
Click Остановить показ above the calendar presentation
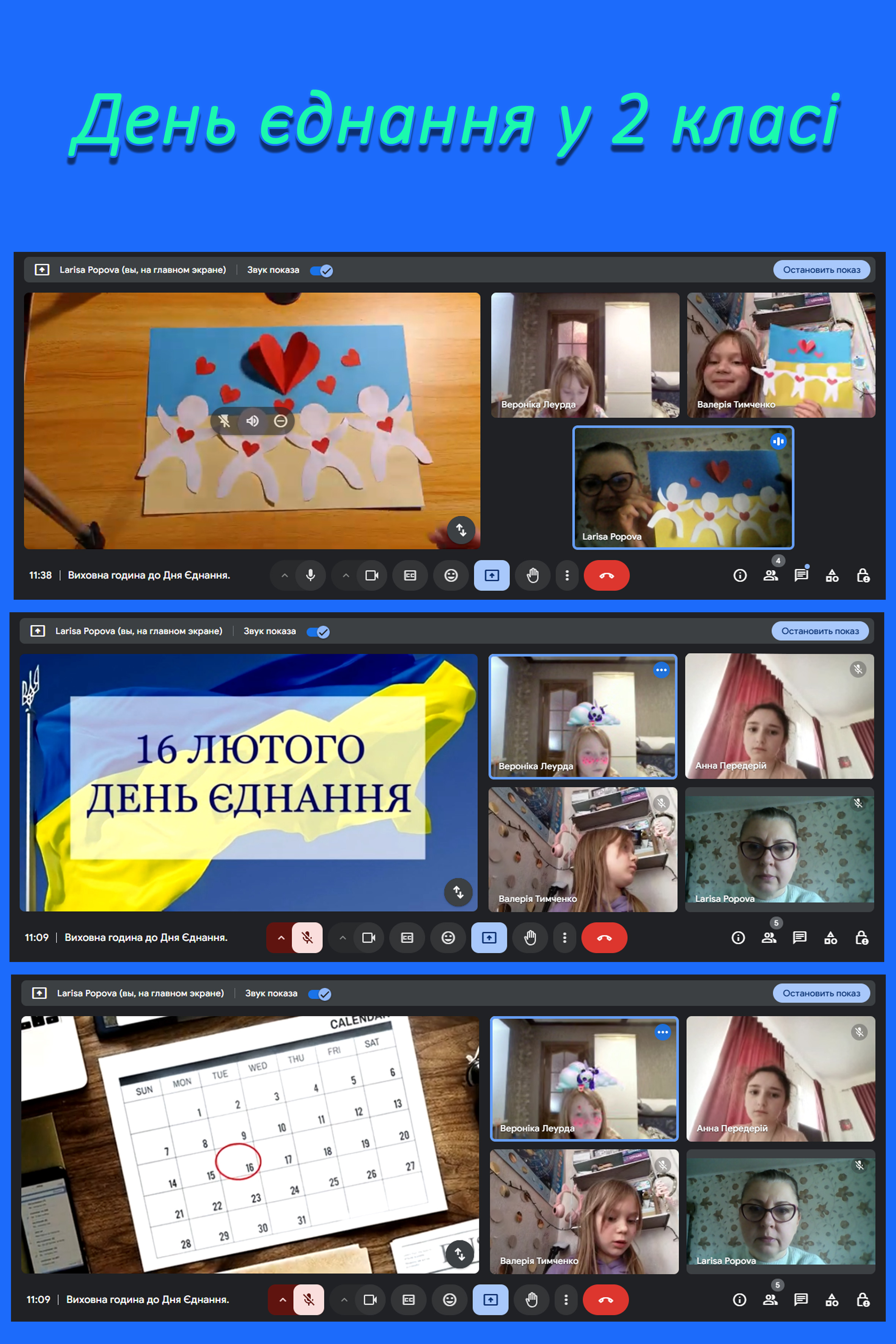[821, 993]
